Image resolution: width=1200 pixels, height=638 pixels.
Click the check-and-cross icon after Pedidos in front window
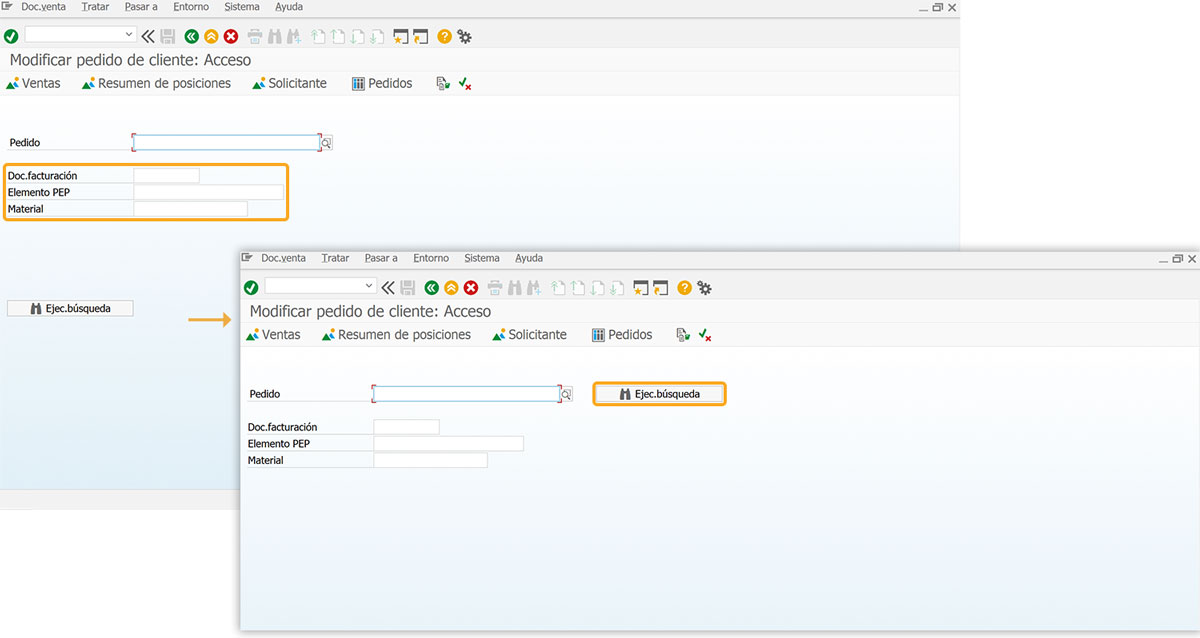705,335
